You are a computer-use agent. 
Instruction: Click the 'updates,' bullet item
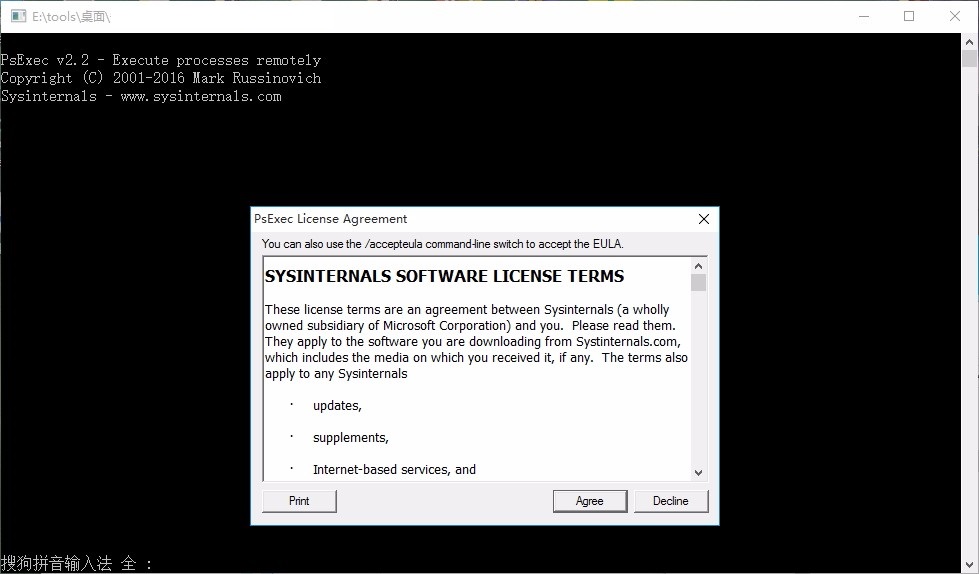click(x=337, y=406)
